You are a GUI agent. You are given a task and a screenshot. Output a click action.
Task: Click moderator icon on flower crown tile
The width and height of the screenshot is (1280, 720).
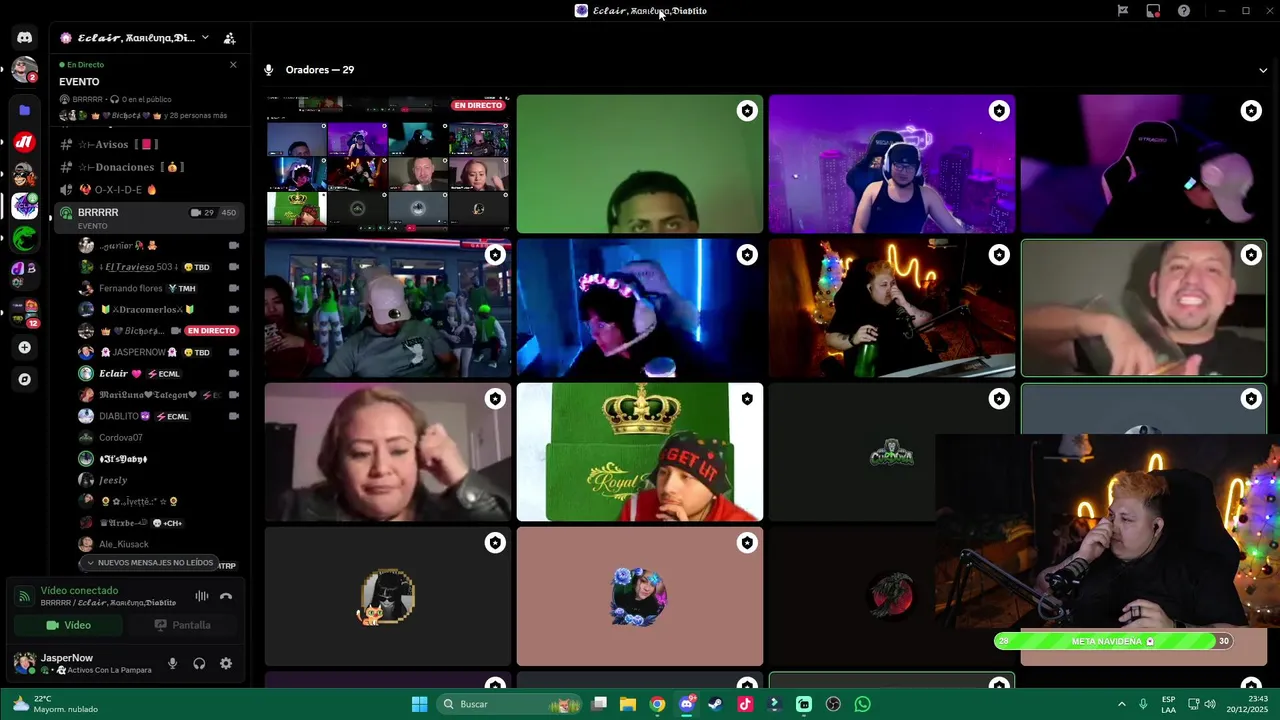[x=747, y=255]
